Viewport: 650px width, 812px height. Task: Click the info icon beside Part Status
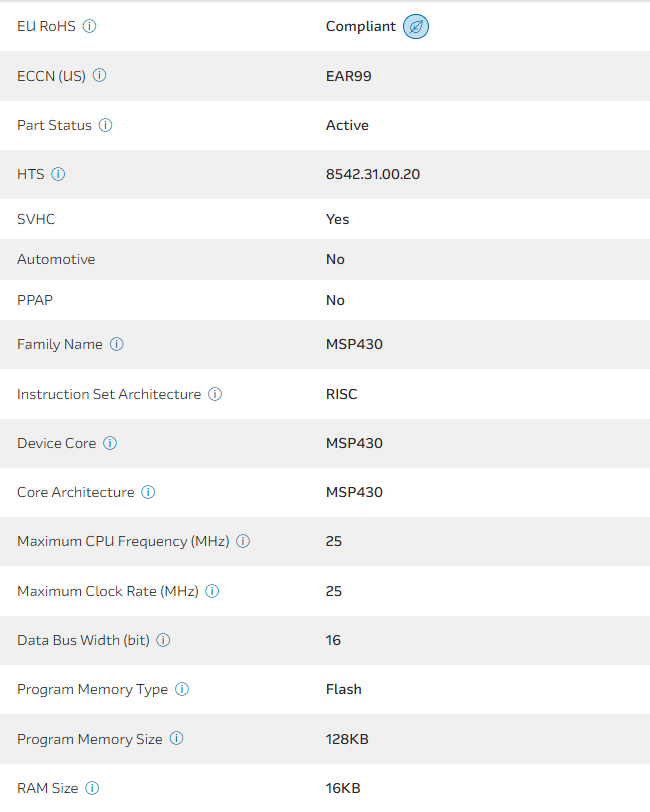tap(105, 126)
